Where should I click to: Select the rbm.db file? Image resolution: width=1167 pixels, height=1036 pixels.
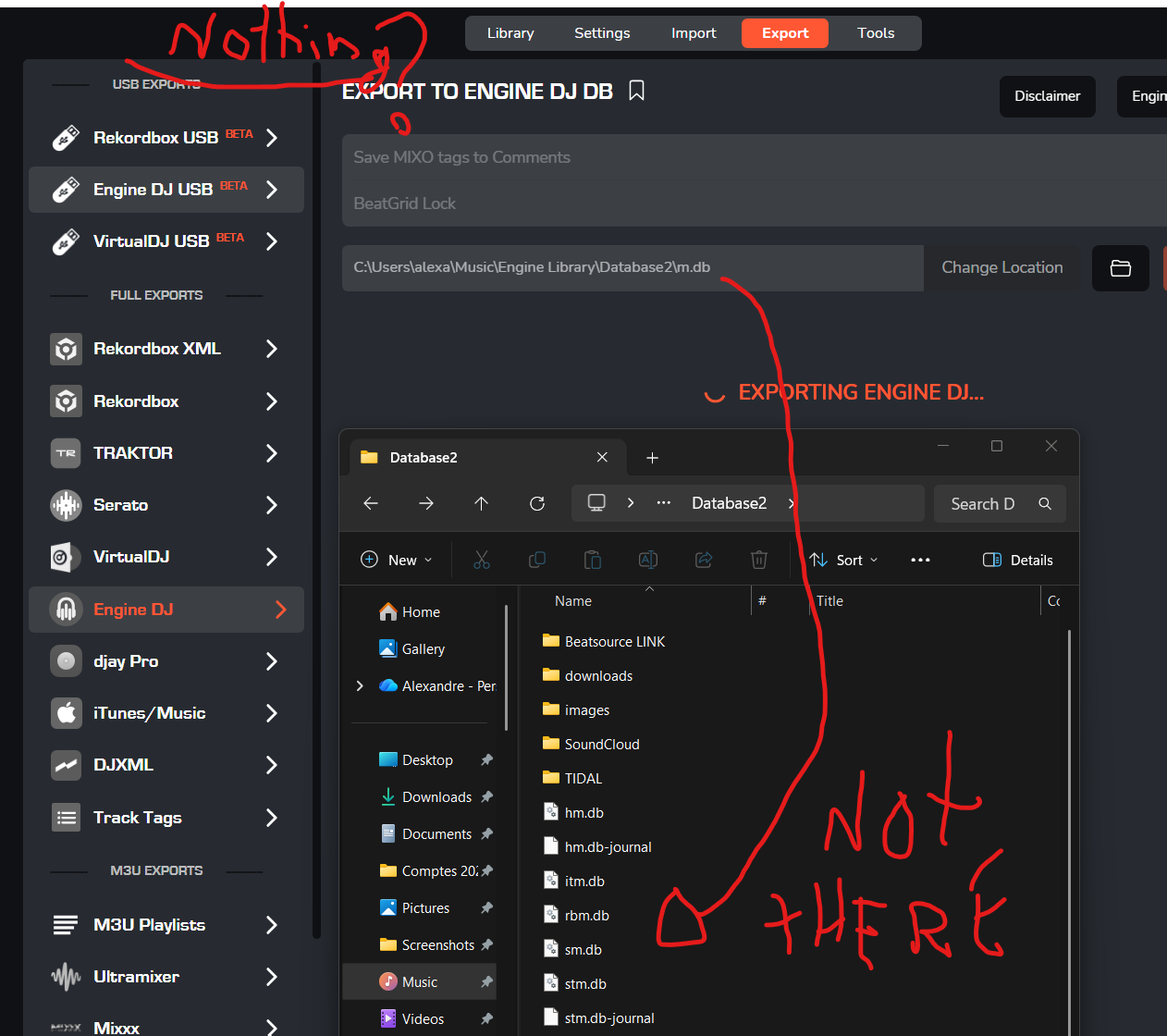point(576,916)
